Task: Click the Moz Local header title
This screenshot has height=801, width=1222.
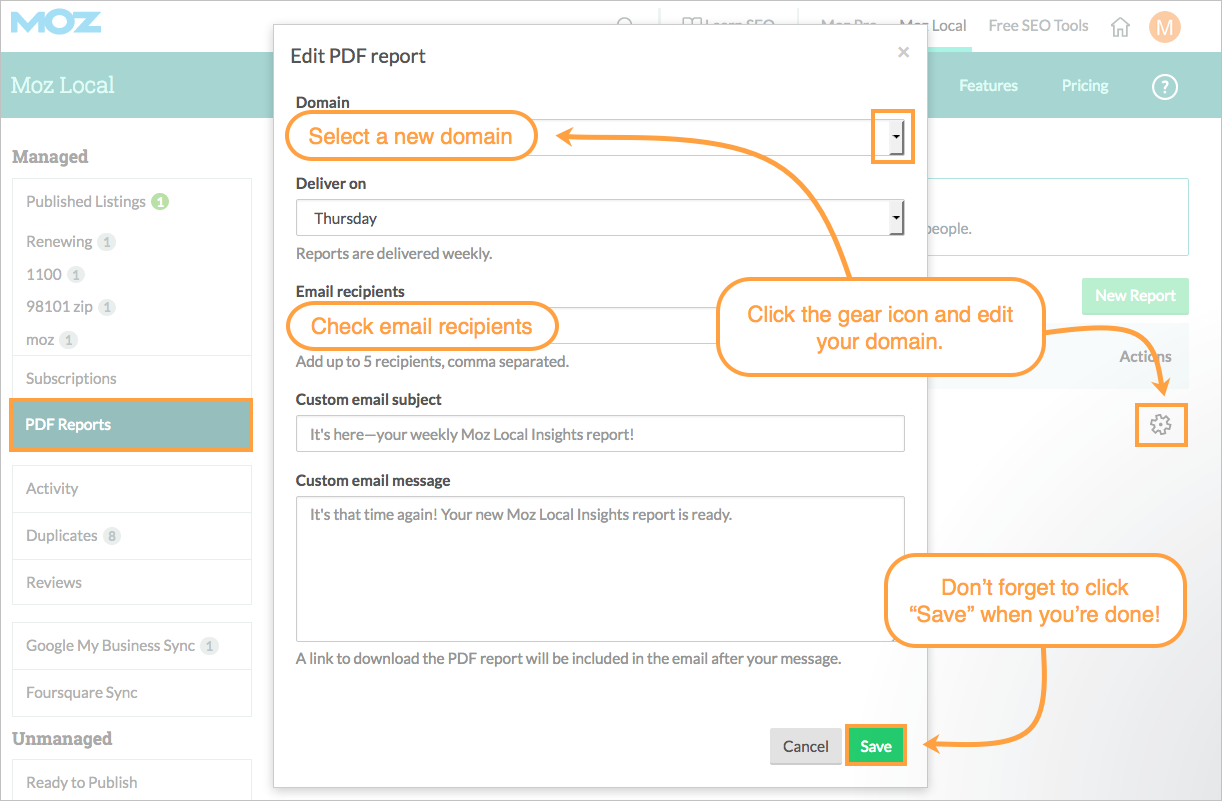Action: coord(63,85)
